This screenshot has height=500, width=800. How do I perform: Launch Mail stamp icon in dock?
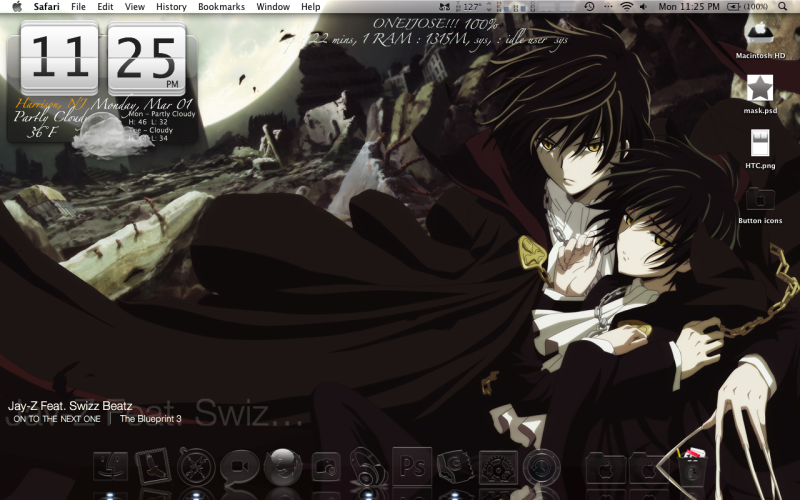coord(153,466)
